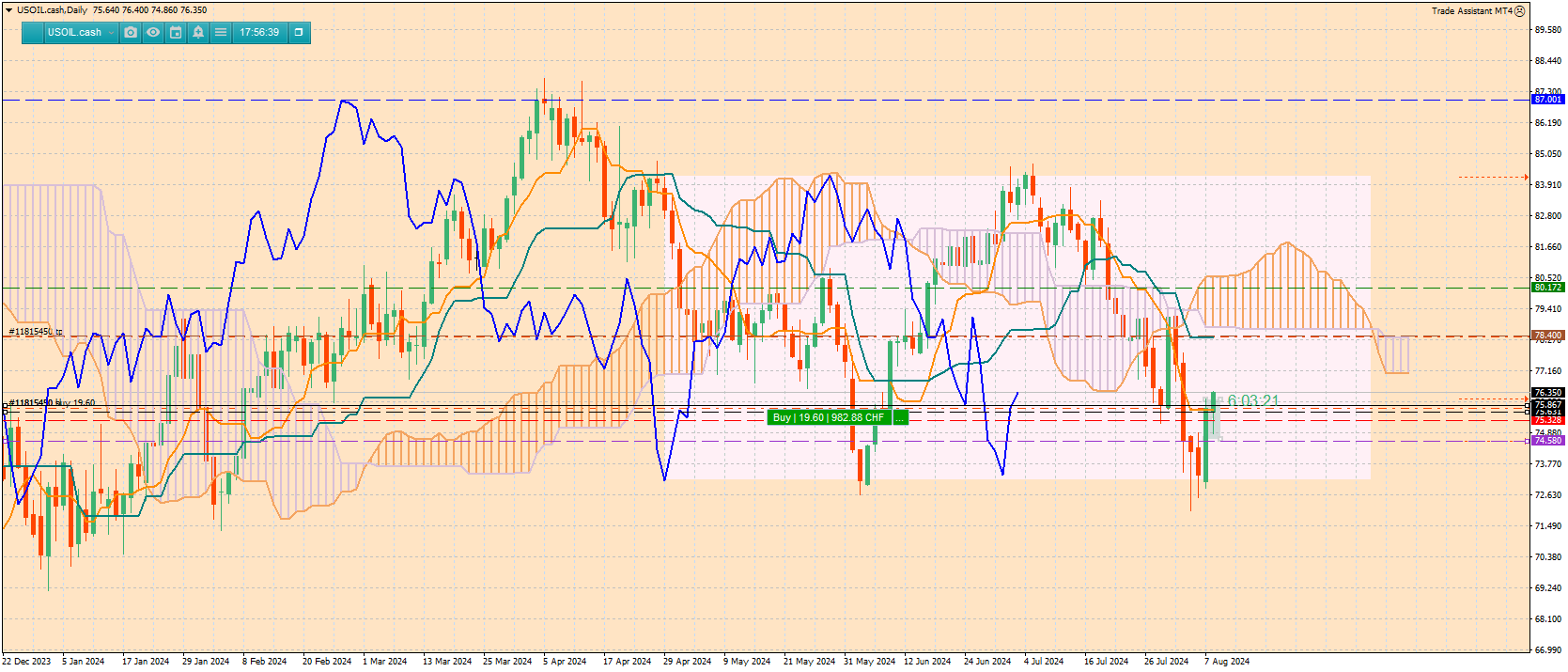Click the Trade Assistant MT4 smiley icon
Screen dimensions: 1568x672
point(1520,11)
